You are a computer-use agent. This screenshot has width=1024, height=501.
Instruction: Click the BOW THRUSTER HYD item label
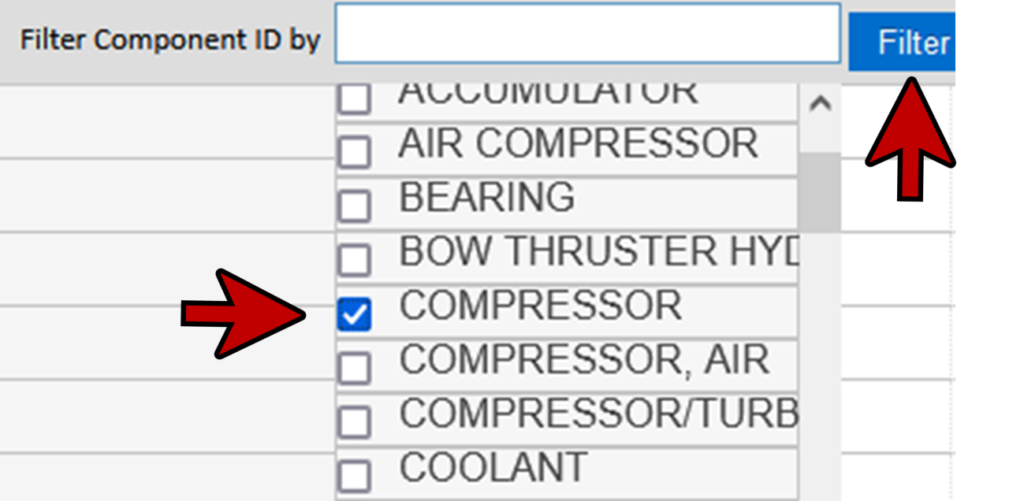pyautogui.click(x=598, y=252)
